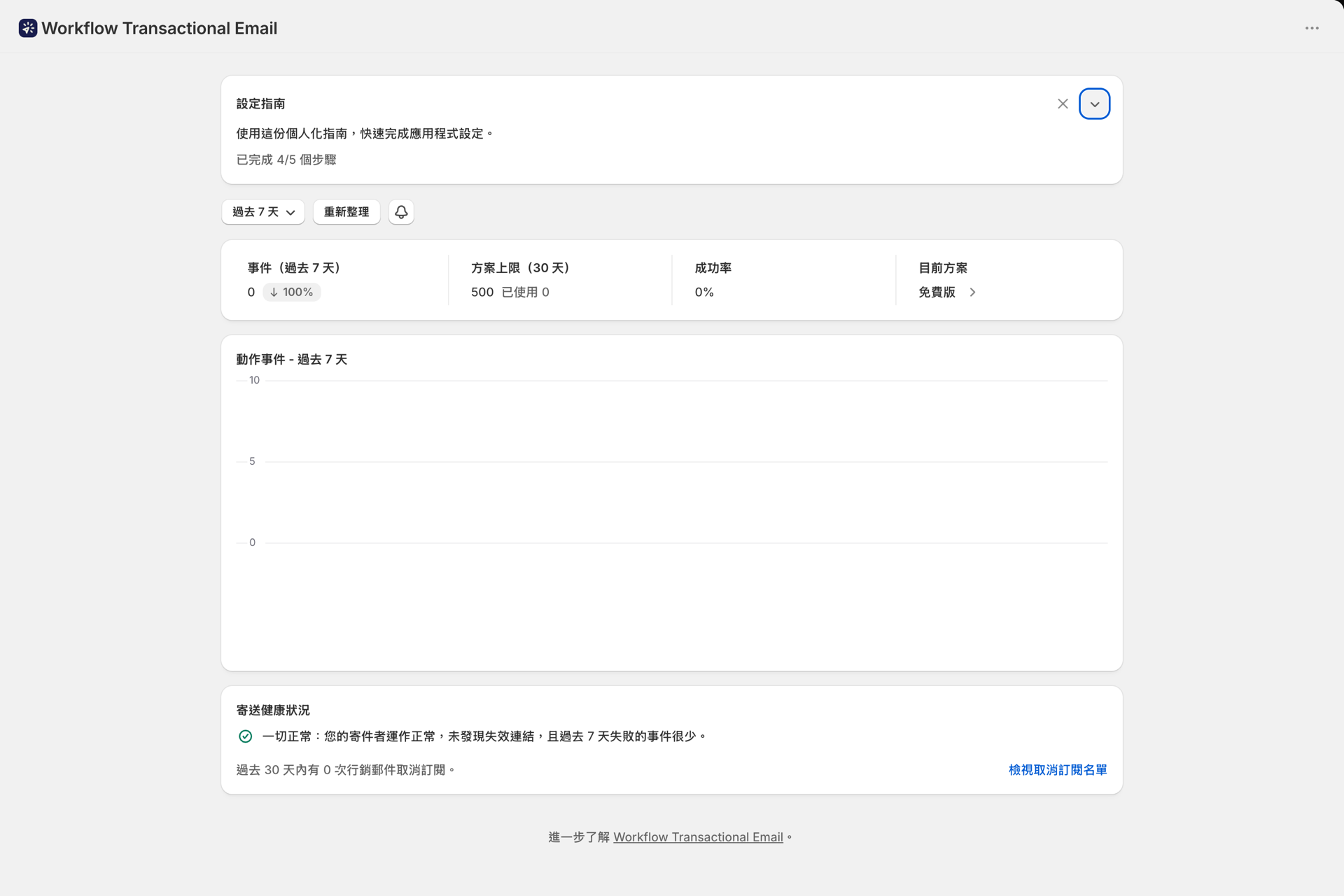Click the 寄送健康狀況 section heading
Viewport: 1344px width, 896px height.
273,710
